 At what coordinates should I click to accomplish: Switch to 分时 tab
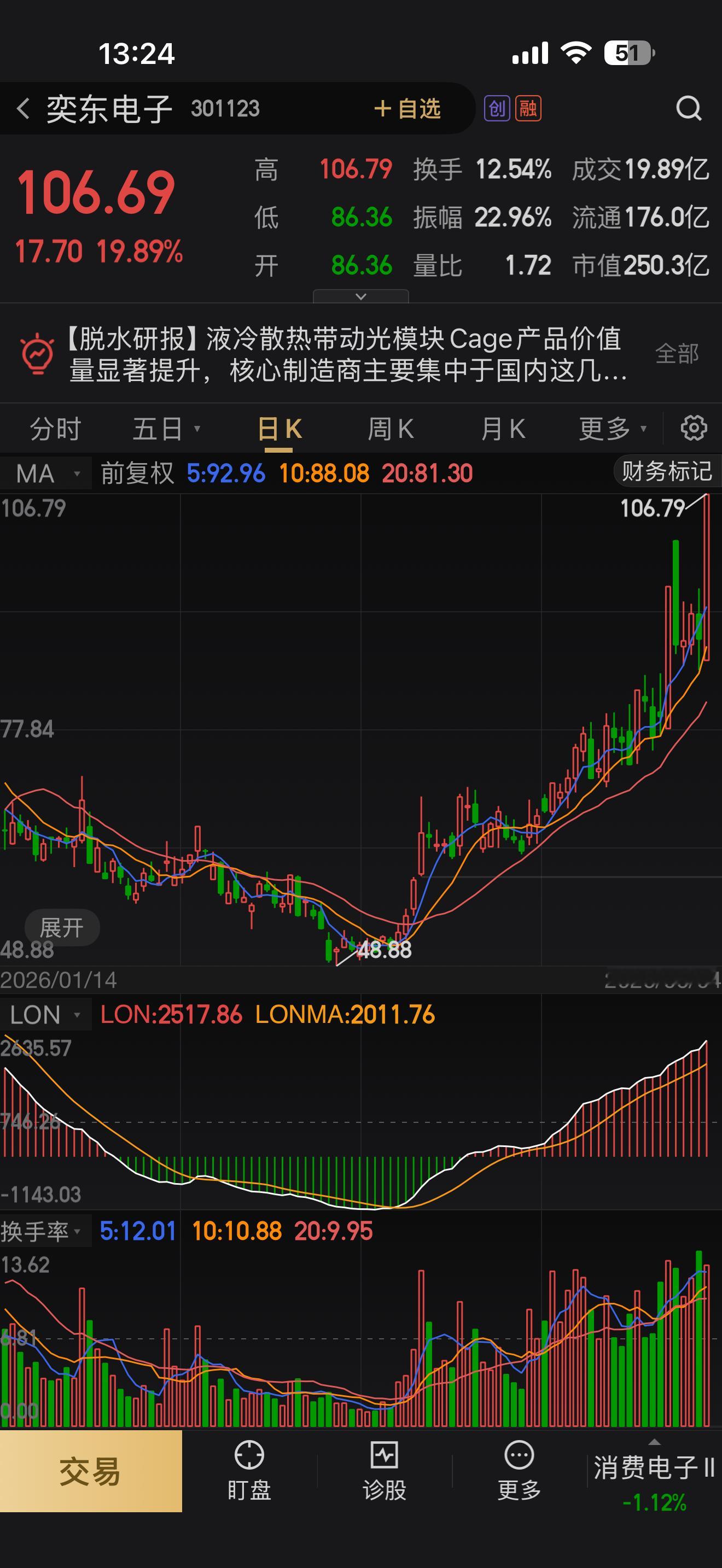point(55,429)
